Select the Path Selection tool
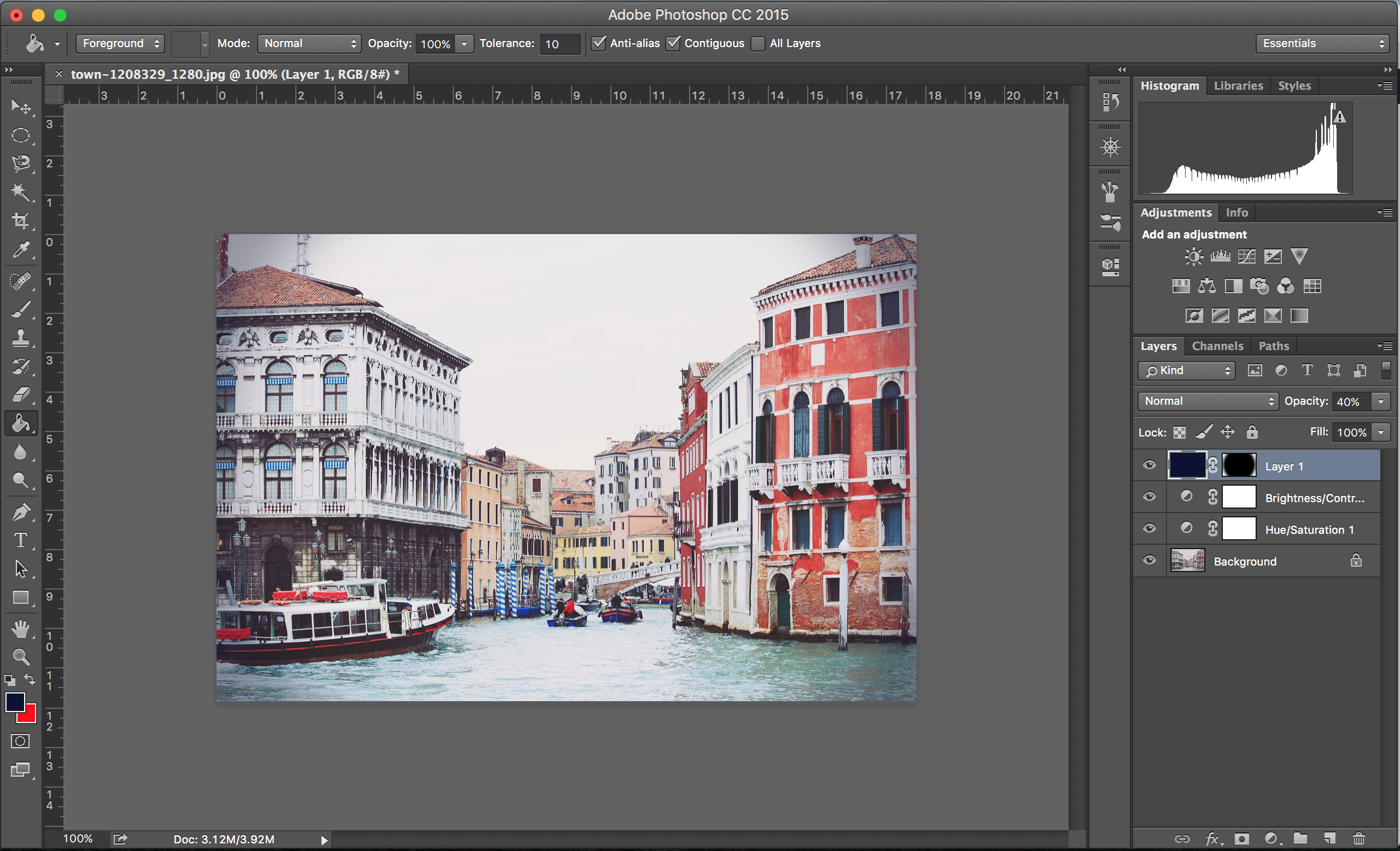Screen dimensions: 1400x851 coord(21,569)
